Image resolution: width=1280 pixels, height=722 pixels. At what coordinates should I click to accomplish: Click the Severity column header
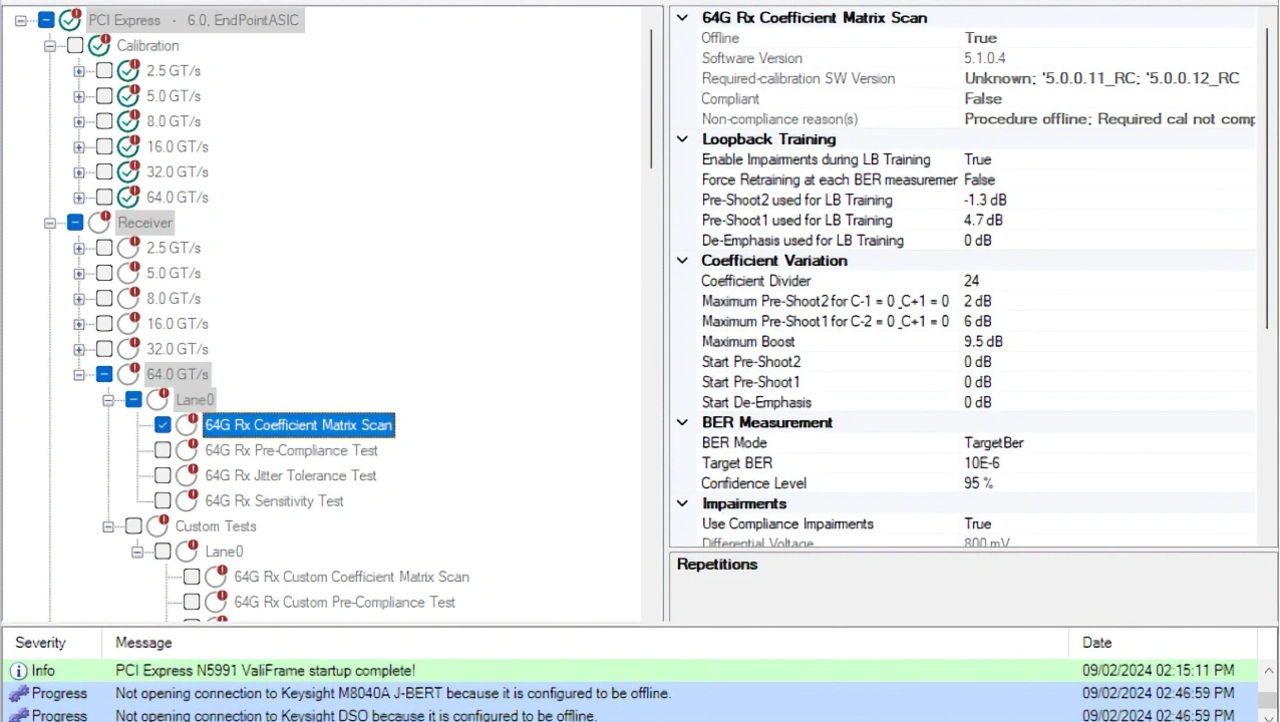[41, 643]
